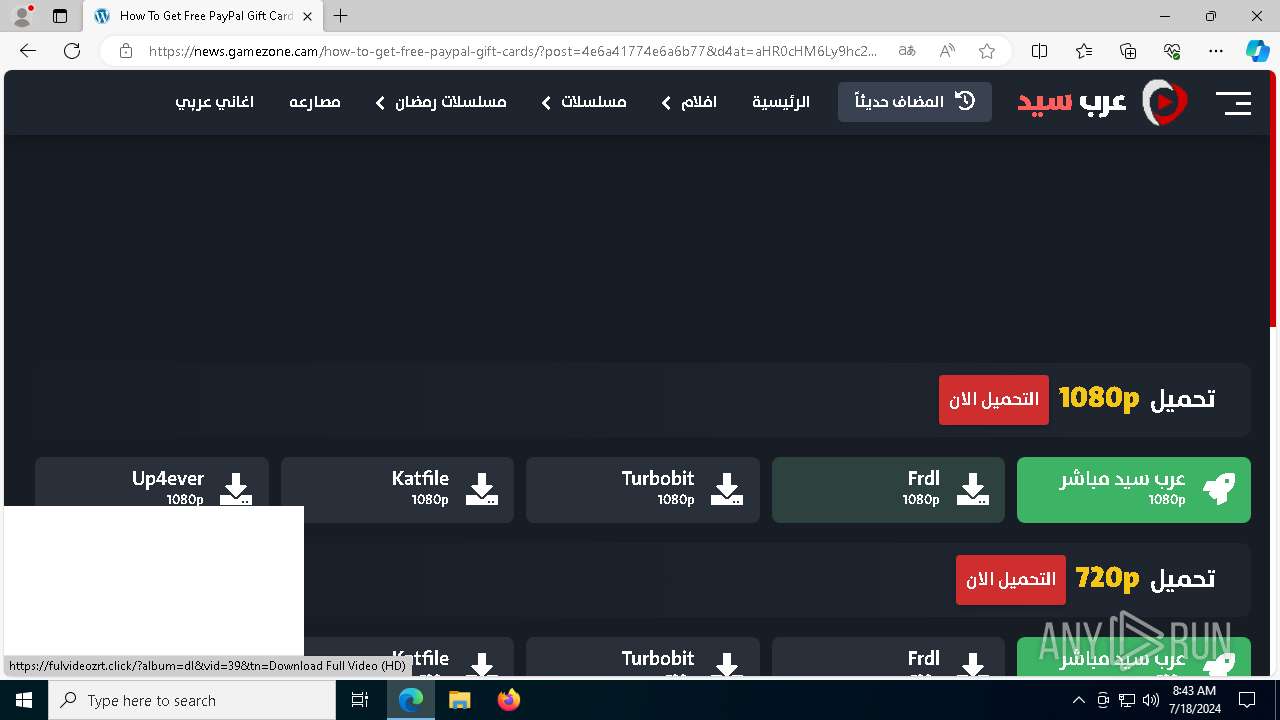
Task: Click the Katfile 720p download icon
Action: 482,664
